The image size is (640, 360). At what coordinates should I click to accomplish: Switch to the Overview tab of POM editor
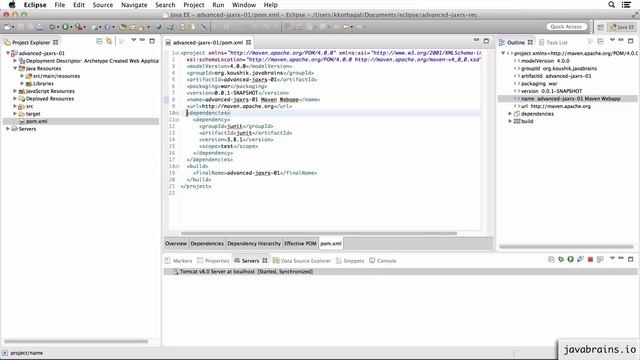click(176, 243)
